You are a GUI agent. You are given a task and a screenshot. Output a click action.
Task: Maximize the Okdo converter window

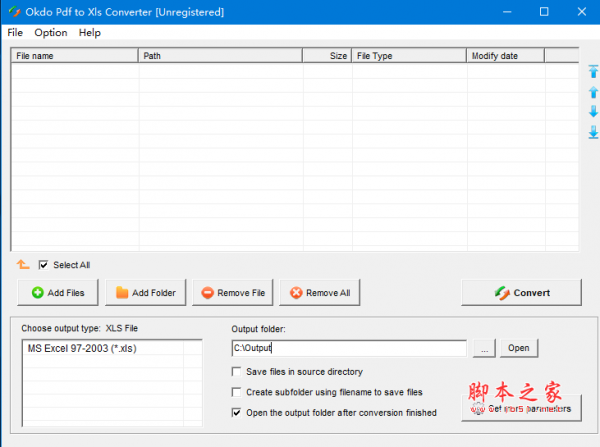544,12
